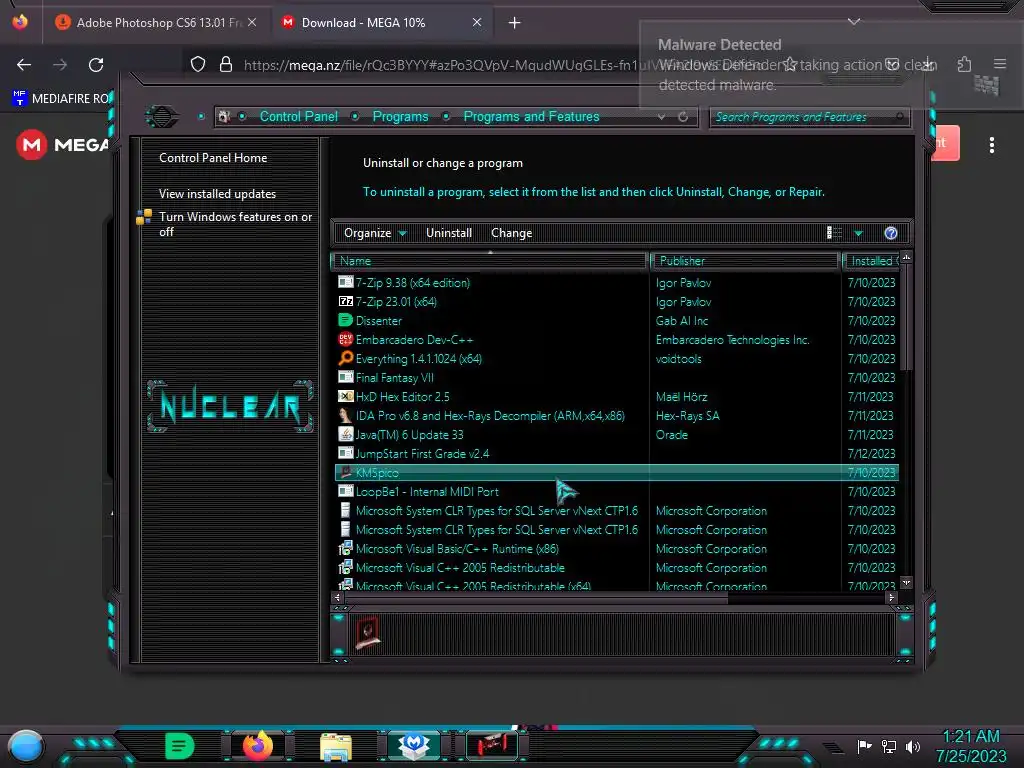Image resolution: width=1024 pixels, height=768 pixels.
Task: Sort by the Publisher column header
Action: (x=744, y=261)
